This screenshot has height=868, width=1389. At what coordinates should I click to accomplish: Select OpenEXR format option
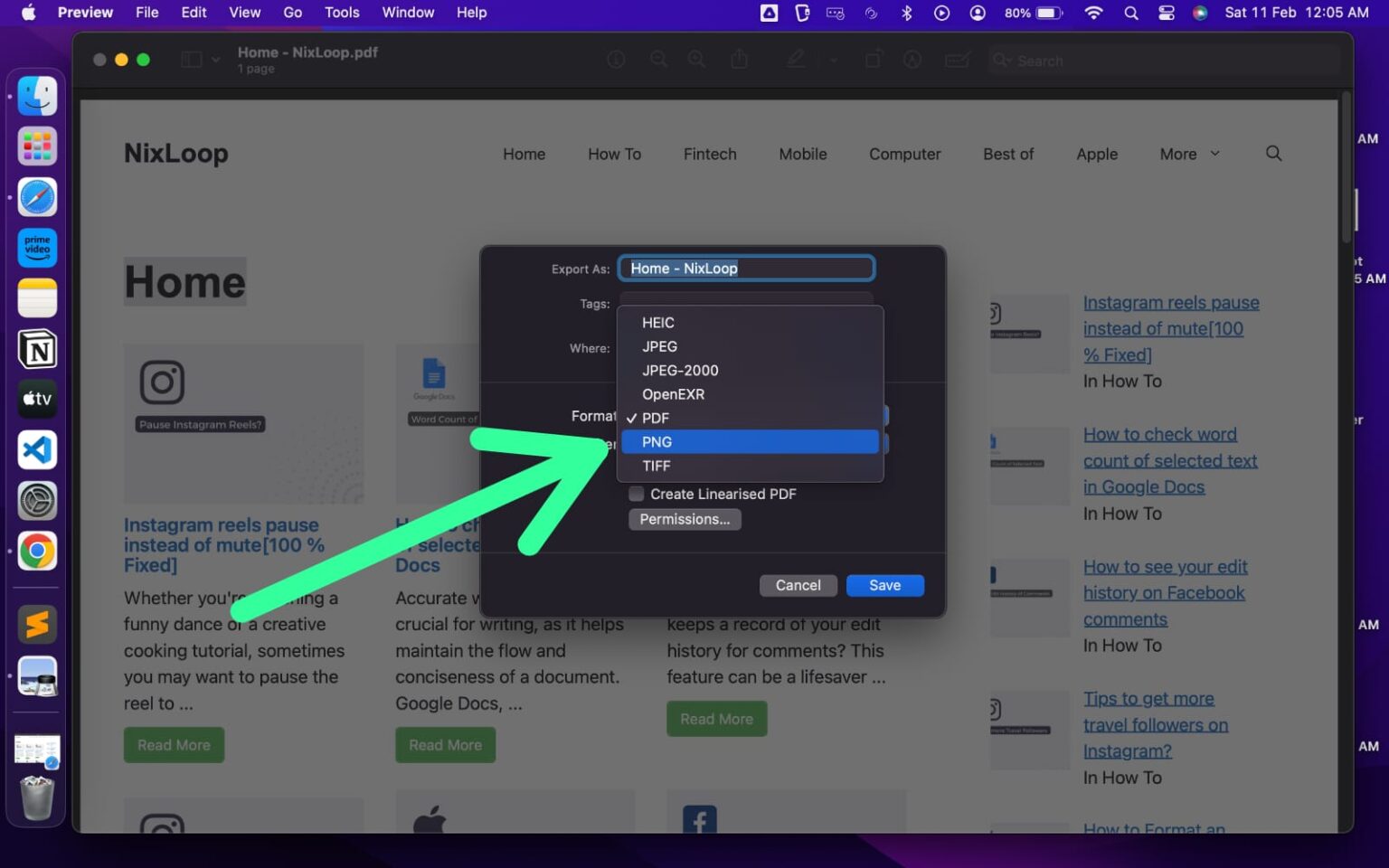pos(750,394)
